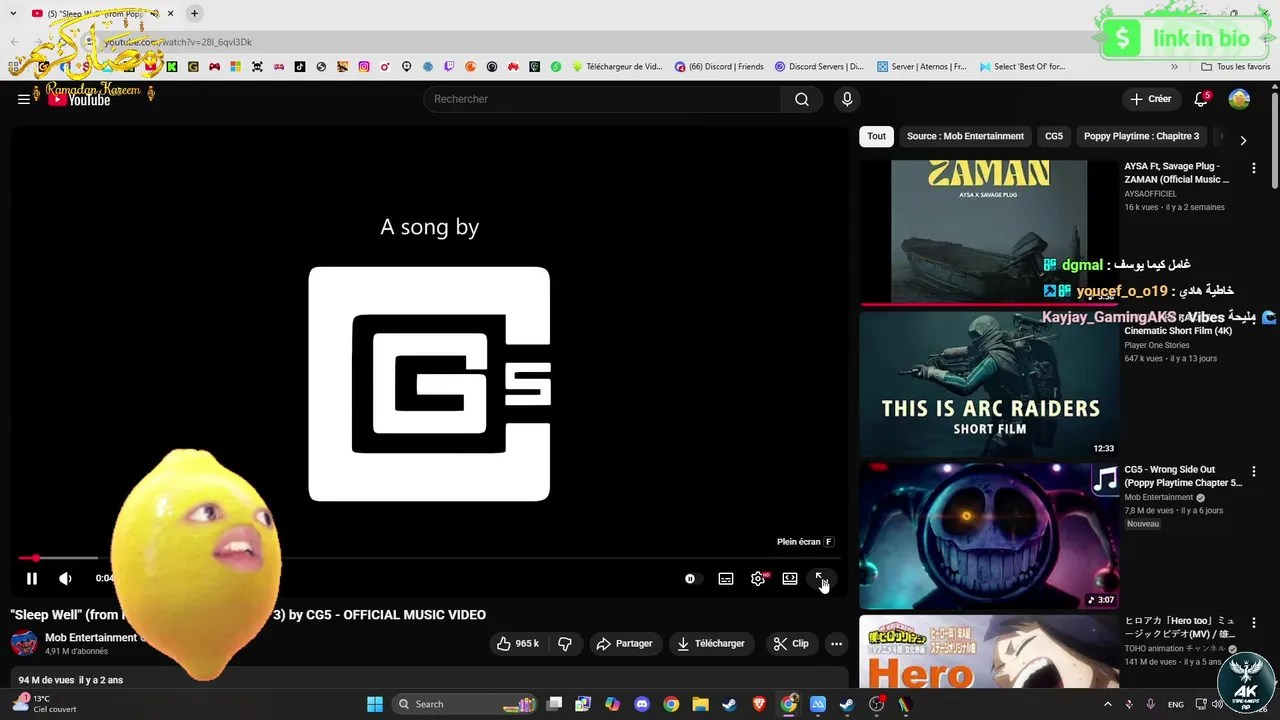Open THIS IS ARC RAIDERS thumbnail
The image size is (1280, 720).
pyautogui.click(x=989, y=384)
